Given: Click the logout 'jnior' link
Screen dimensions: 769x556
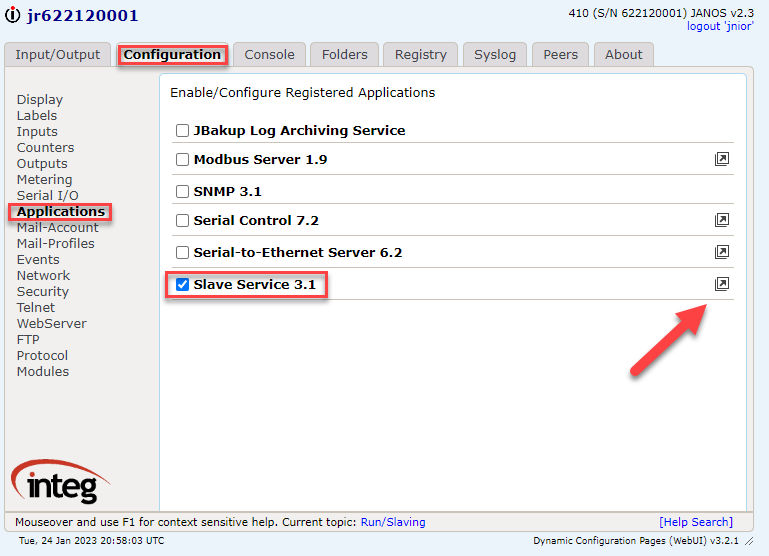Looking at the screenshot, I should (x=720, y=26).
